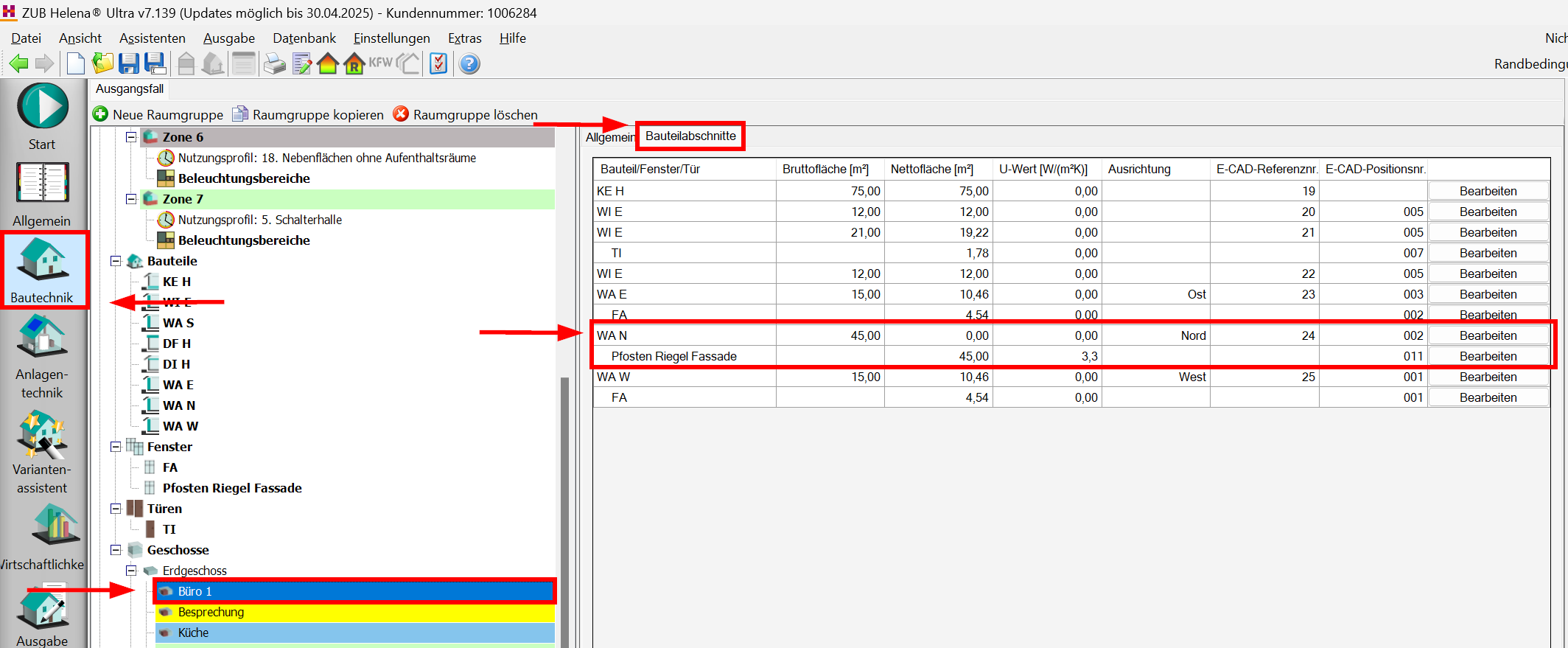Open project with the folder icon
1568x648 pixels.
[x=102, y=64]
